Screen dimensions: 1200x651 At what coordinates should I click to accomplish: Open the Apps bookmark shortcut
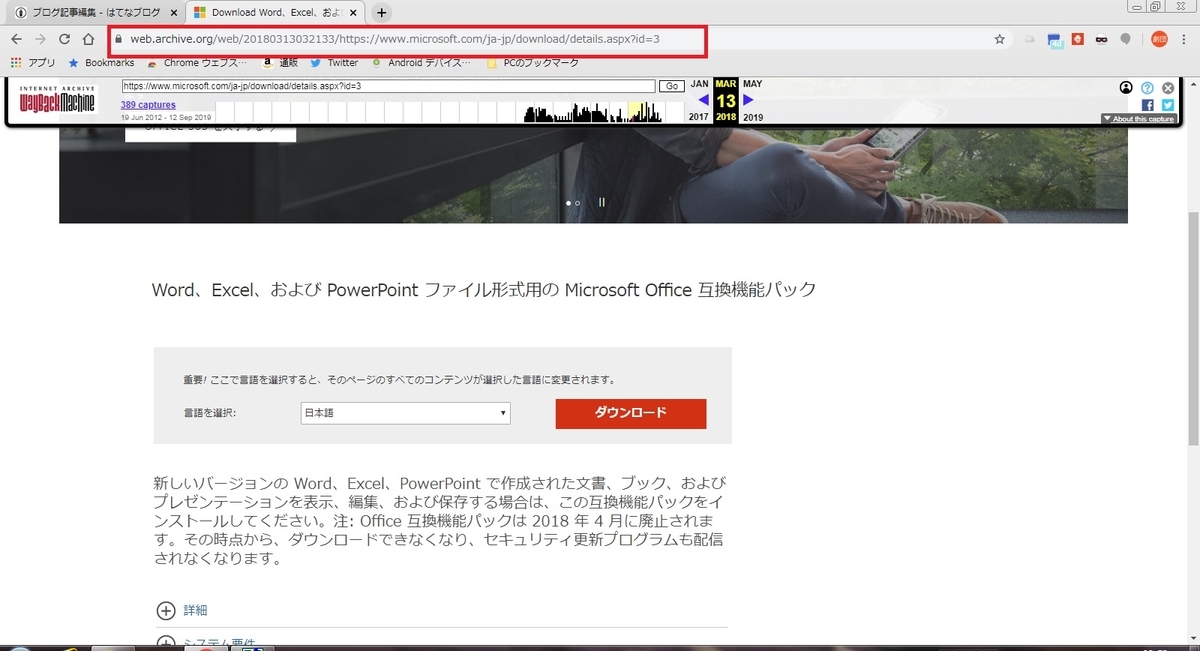[33, 62]
